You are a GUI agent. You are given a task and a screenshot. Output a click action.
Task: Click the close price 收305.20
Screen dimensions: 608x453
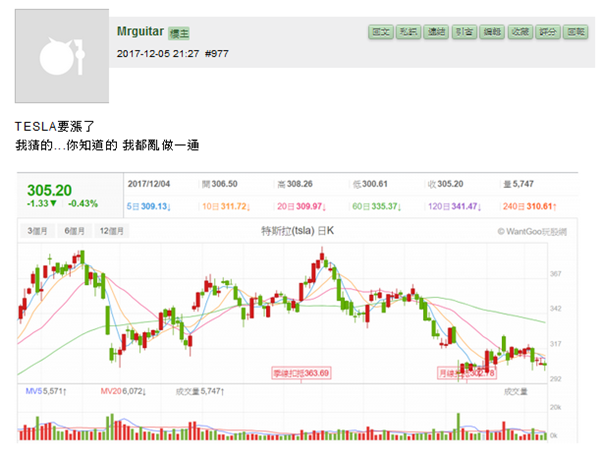(x=446, y=184)
